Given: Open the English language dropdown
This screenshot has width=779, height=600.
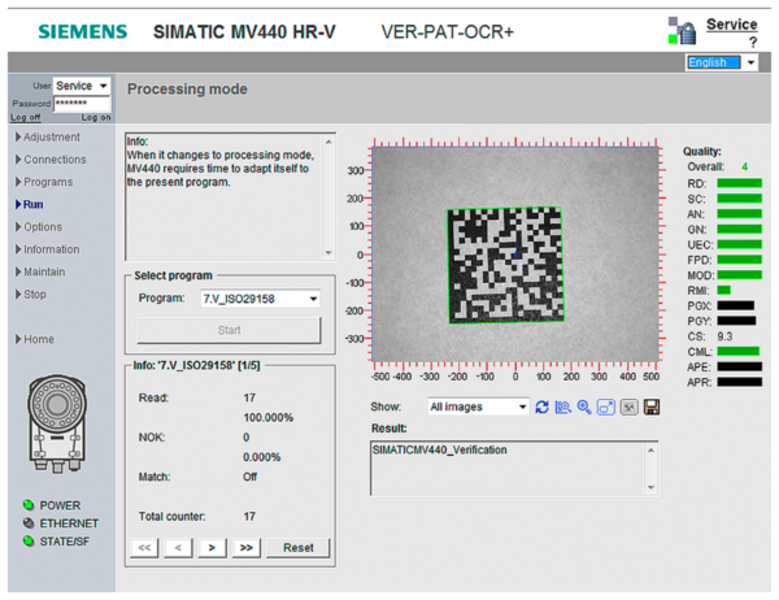Looking at the screenshot, I should pyautogui.click(x=721, y=63).
